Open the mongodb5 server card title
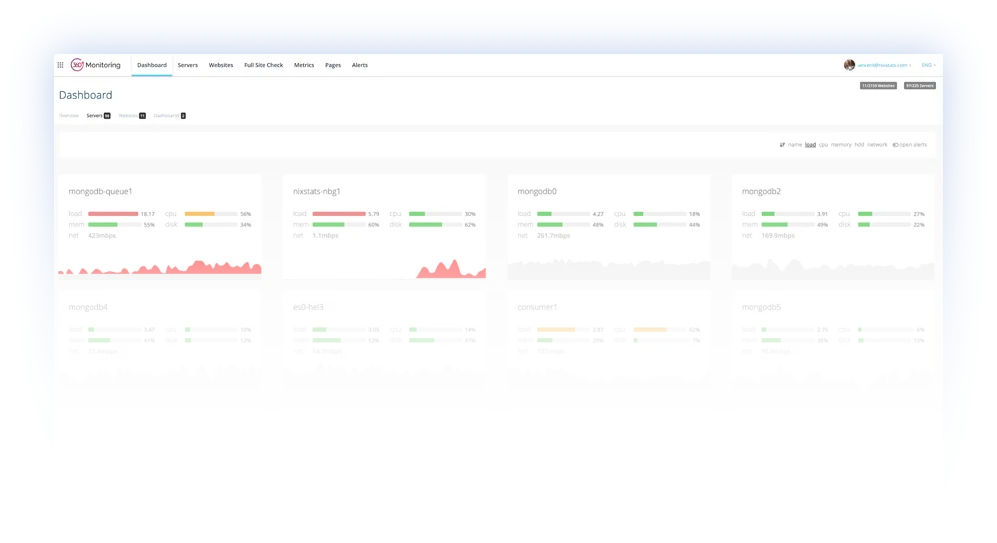The width and height of the screenshot is (997, 543). click(761, 307)
